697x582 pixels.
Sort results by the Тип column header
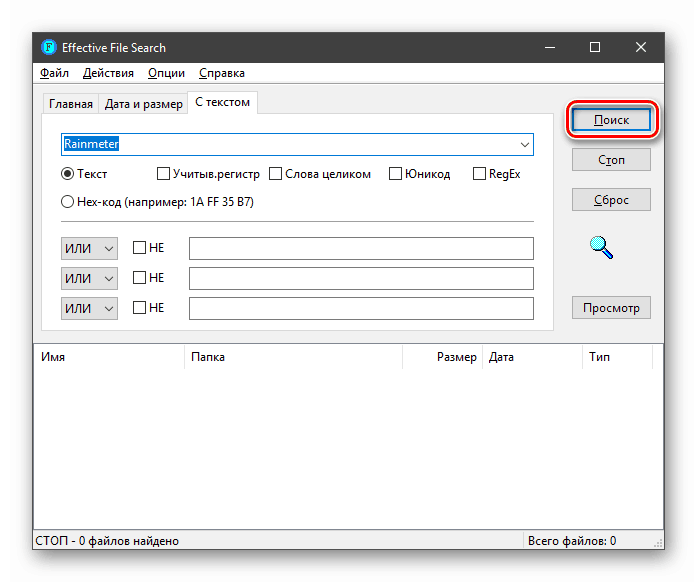[x=617, y=357]
